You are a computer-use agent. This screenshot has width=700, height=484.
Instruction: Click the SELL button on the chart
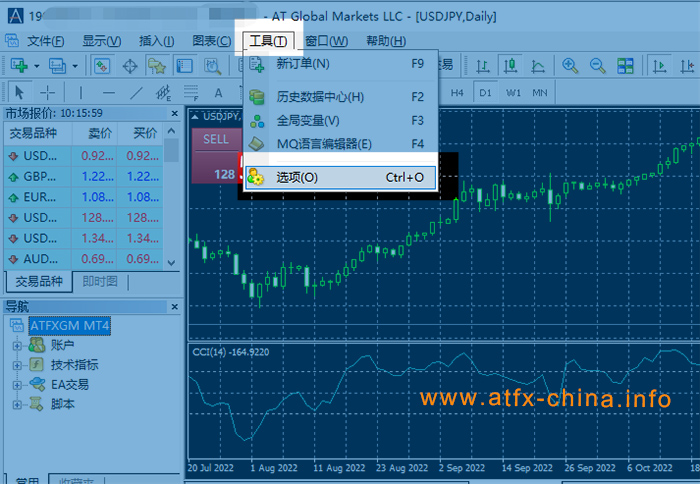[216, 139]
